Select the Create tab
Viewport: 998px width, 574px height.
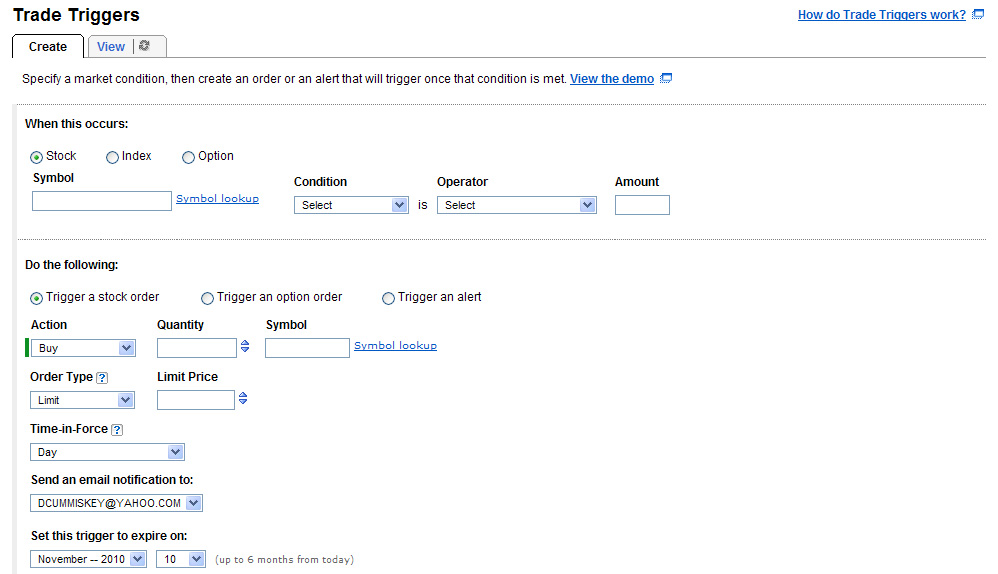pyautogui.click(x=48, y=47)
